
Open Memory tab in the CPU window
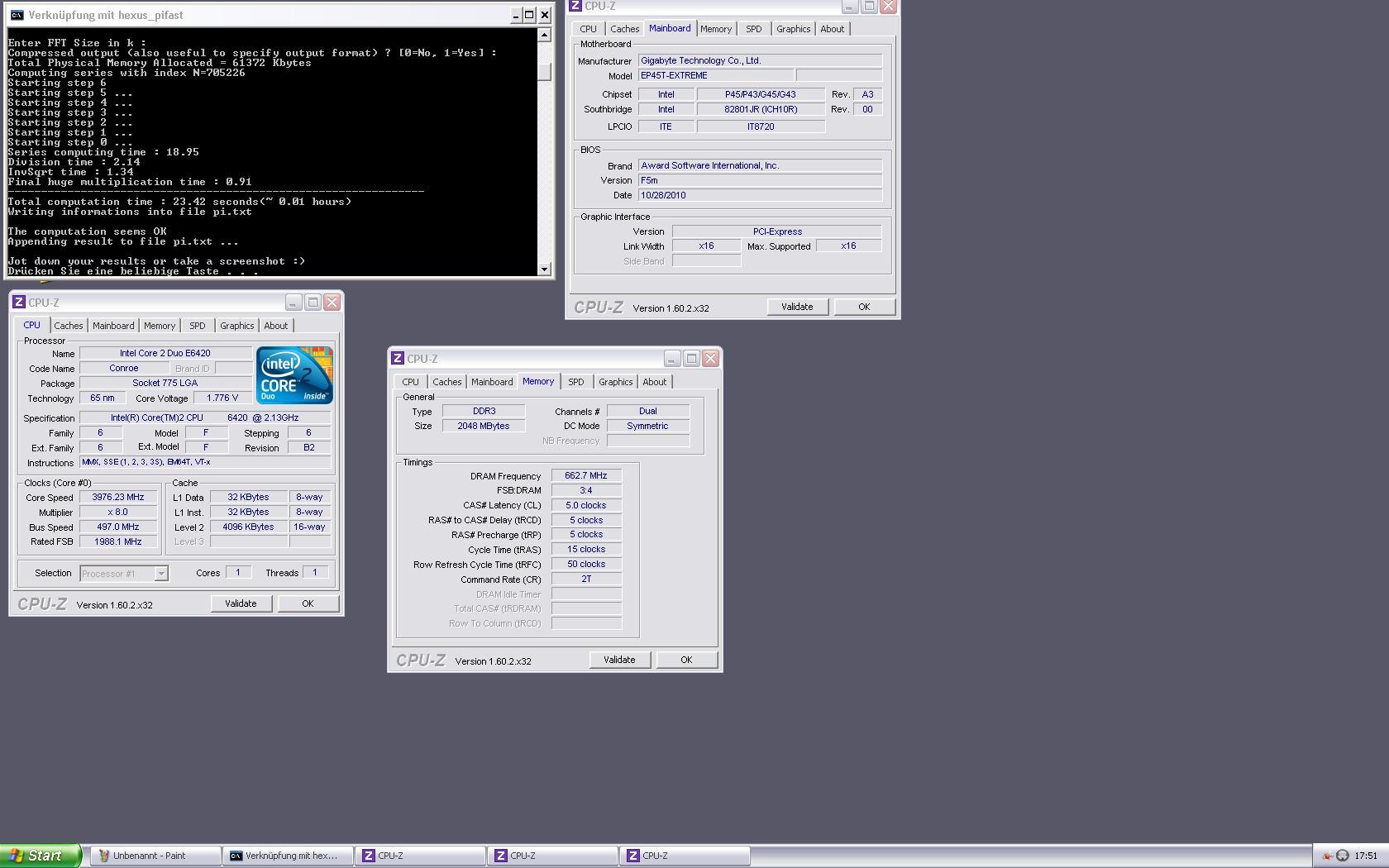[x=160, y=326]
